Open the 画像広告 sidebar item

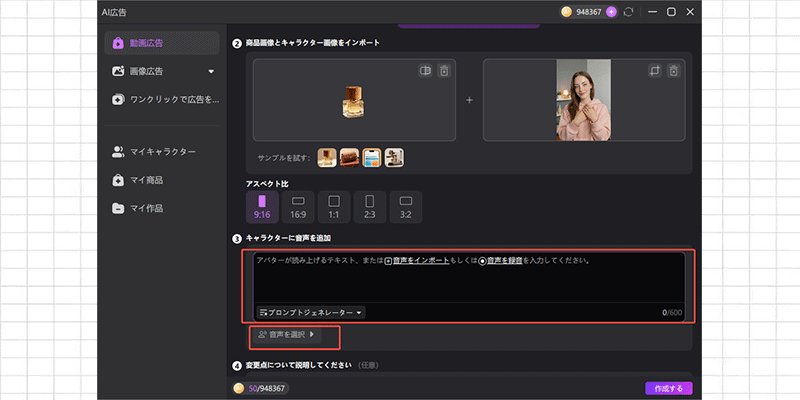click(x=162, y=71)
